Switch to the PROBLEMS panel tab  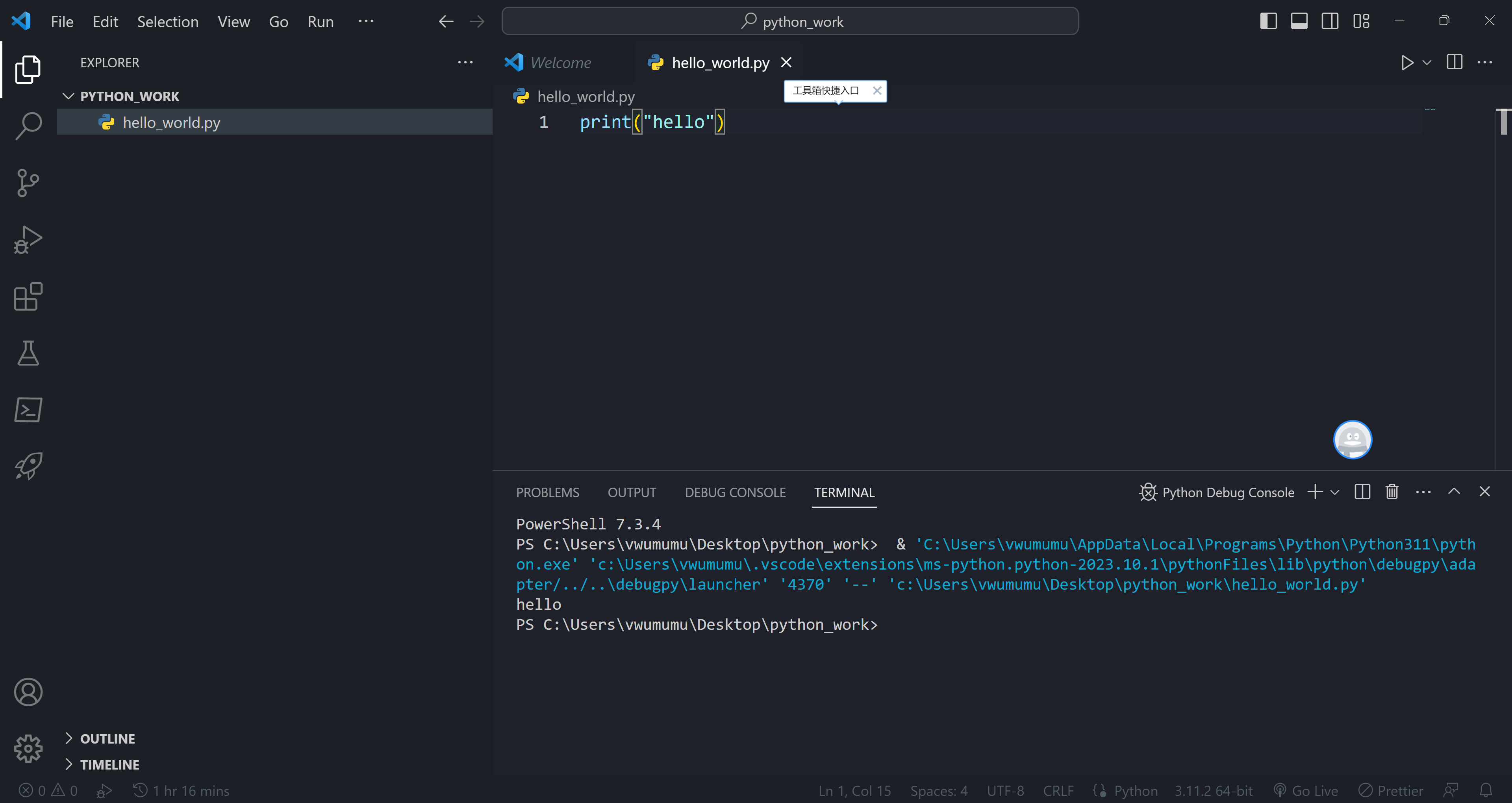547,492
